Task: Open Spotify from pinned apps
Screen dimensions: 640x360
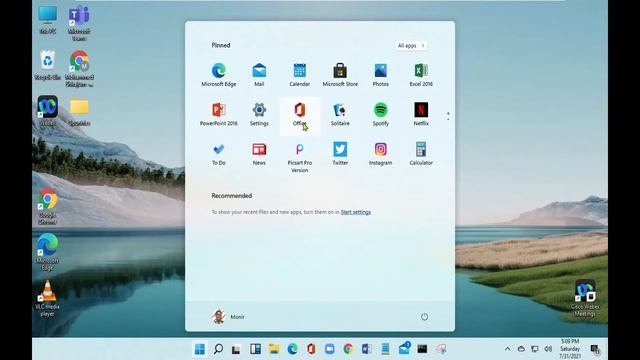Action: point(380,114)
